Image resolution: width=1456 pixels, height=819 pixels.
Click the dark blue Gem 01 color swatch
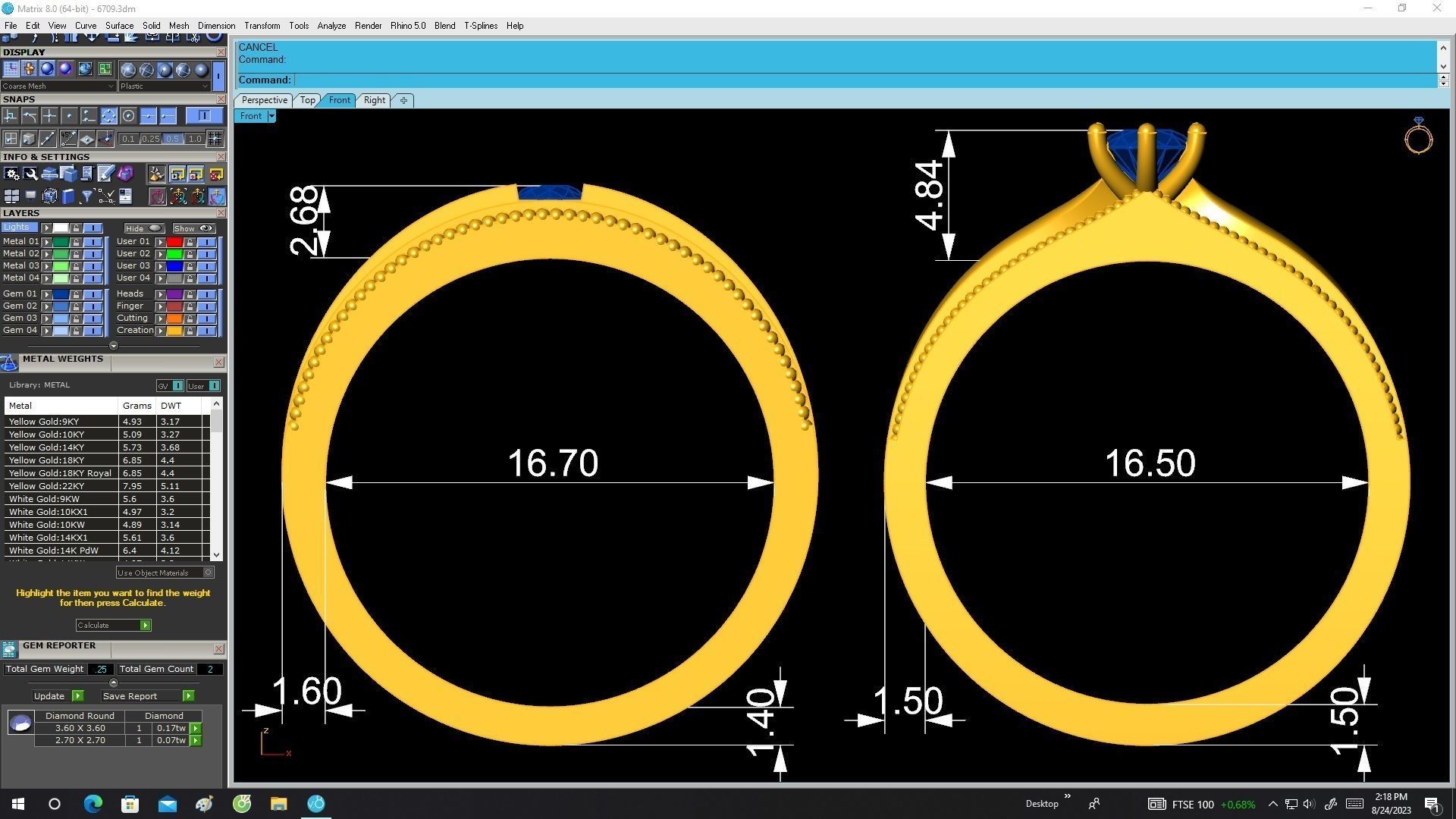[x=61, y=294]
